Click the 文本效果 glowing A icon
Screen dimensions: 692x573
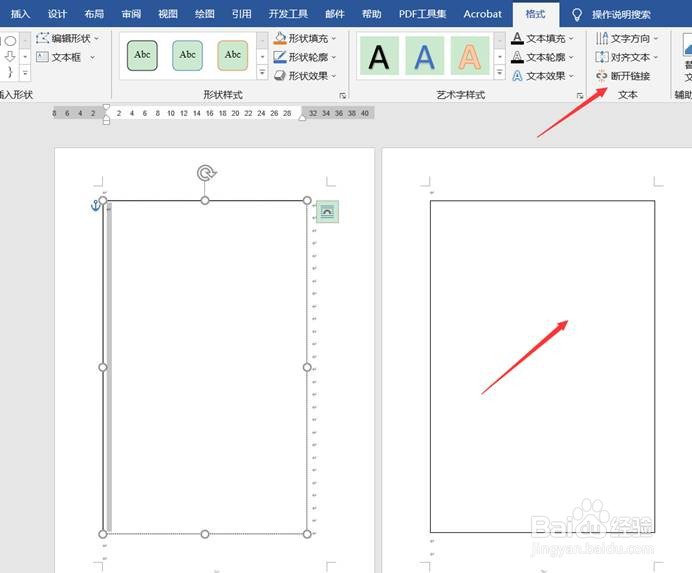click(x=517, y=75)
